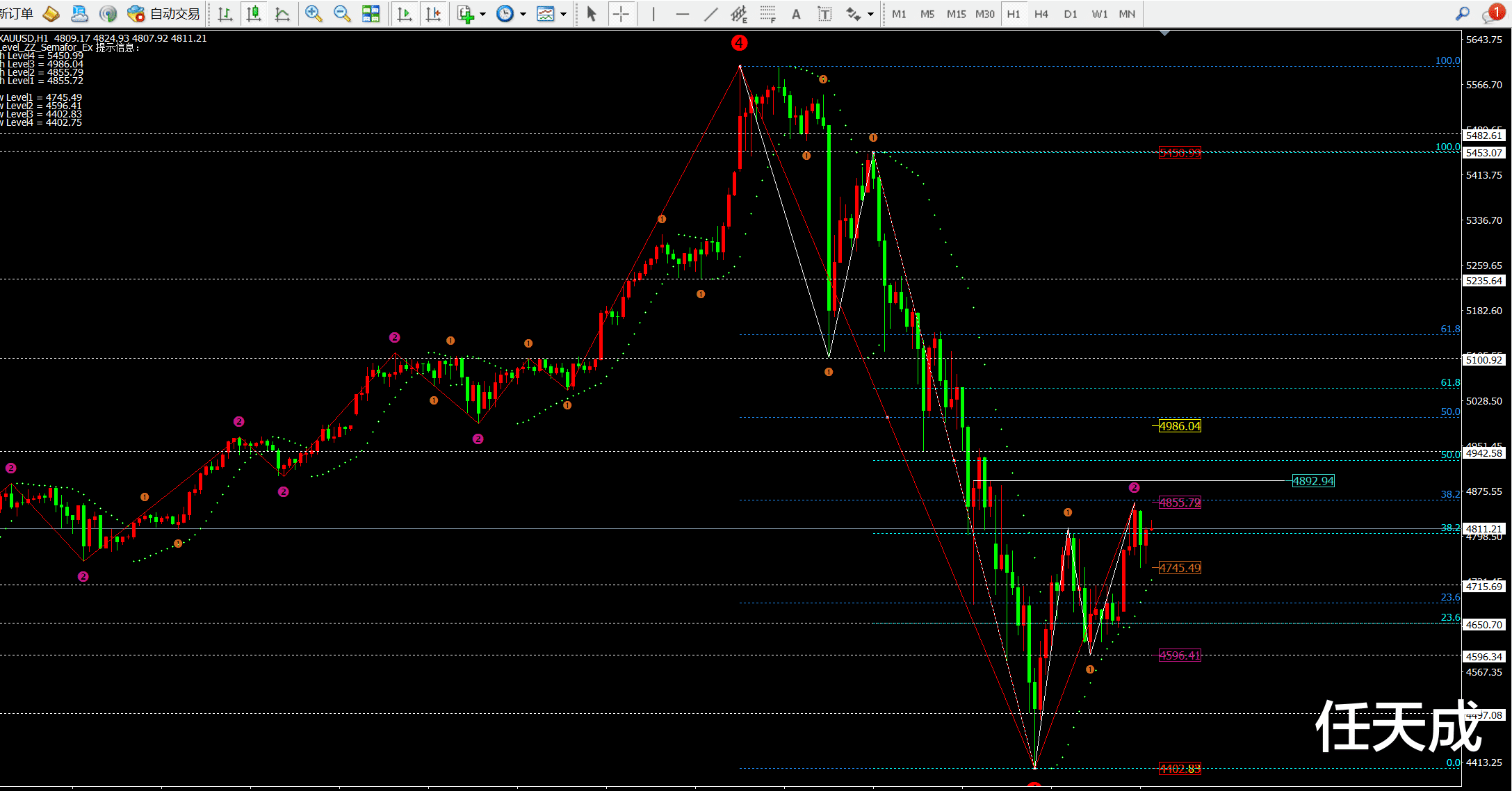Click the zoom in magnifier icon

click(314, 14)
